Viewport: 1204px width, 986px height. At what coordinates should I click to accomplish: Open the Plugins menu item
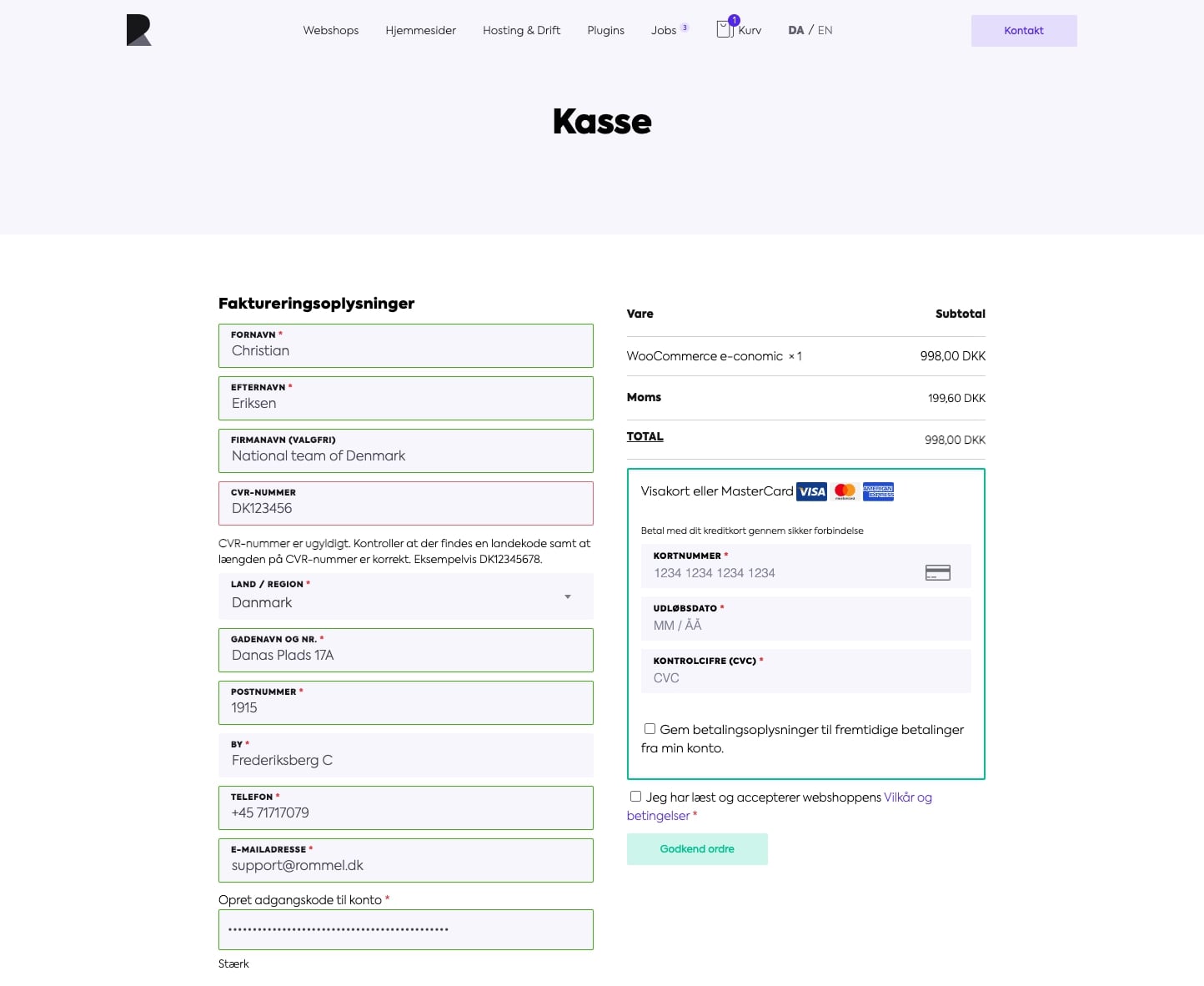pos(605,30)
